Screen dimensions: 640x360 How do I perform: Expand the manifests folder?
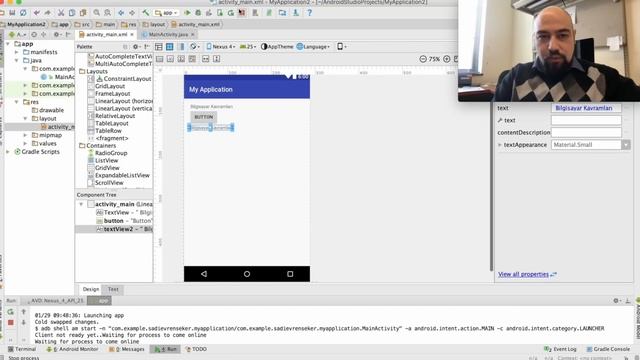(x=17, y=52)
